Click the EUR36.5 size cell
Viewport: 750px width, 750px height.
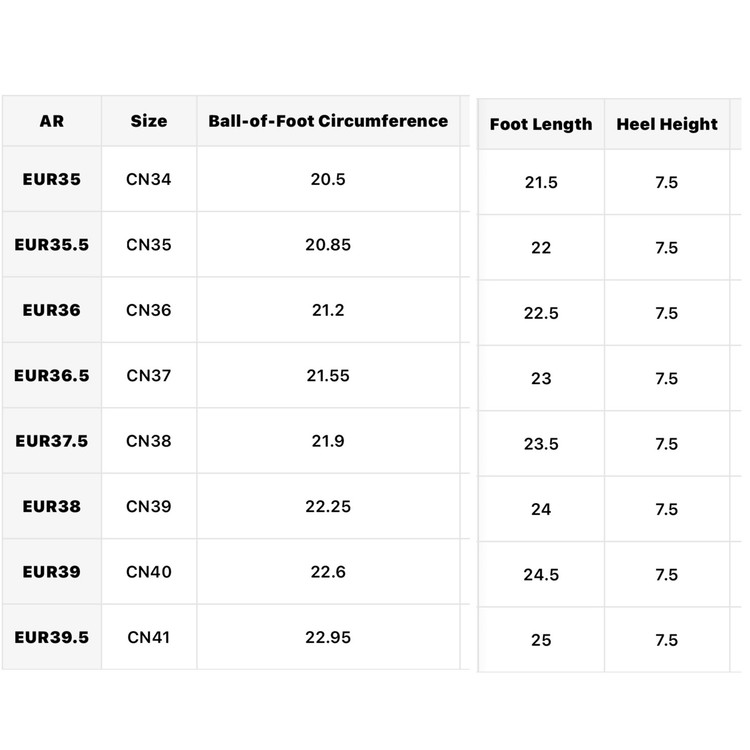point(52,375)
